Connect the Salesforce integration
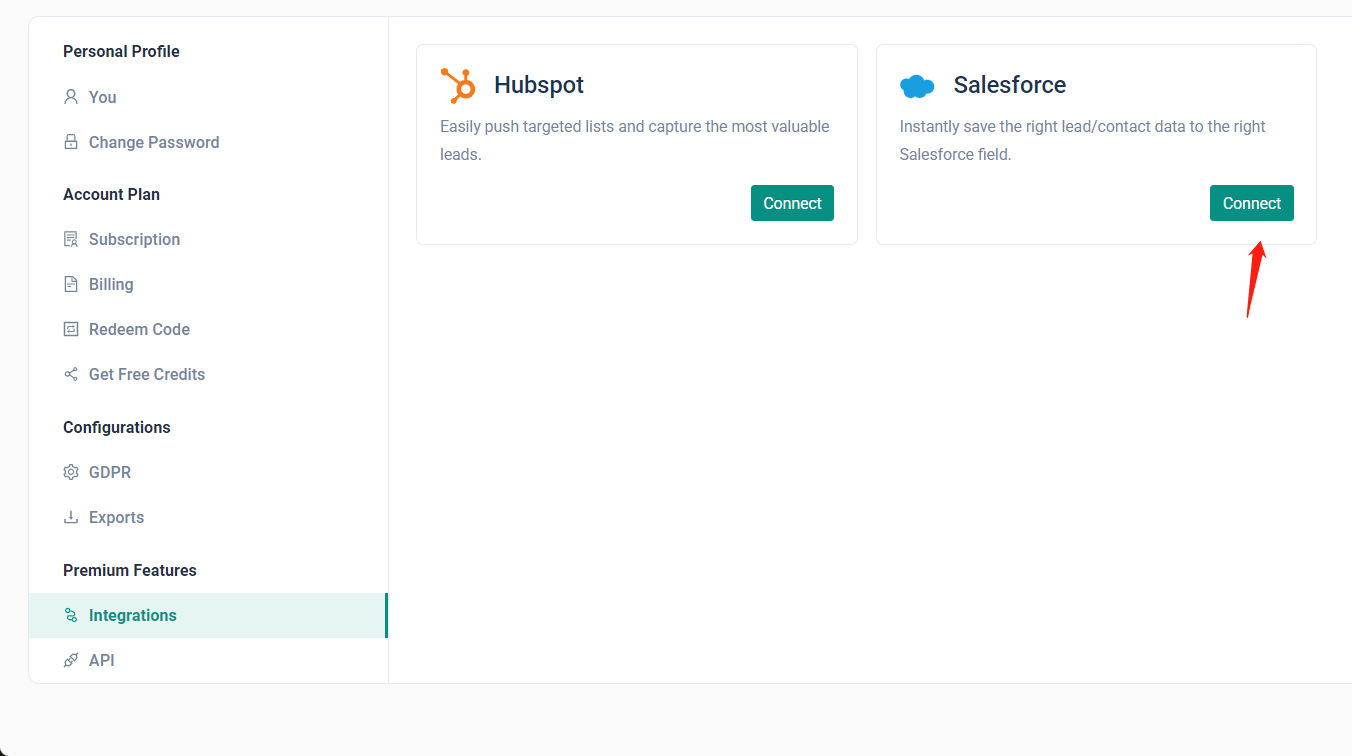This screenshot has height=756, width=1352. click(1251, 203)
